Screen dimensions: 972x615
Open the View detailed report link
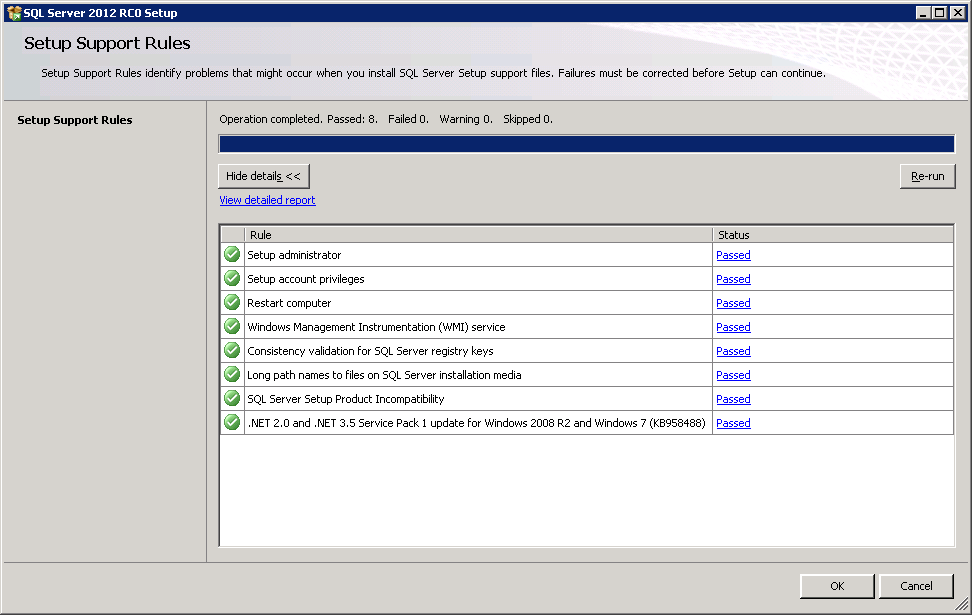267,200
